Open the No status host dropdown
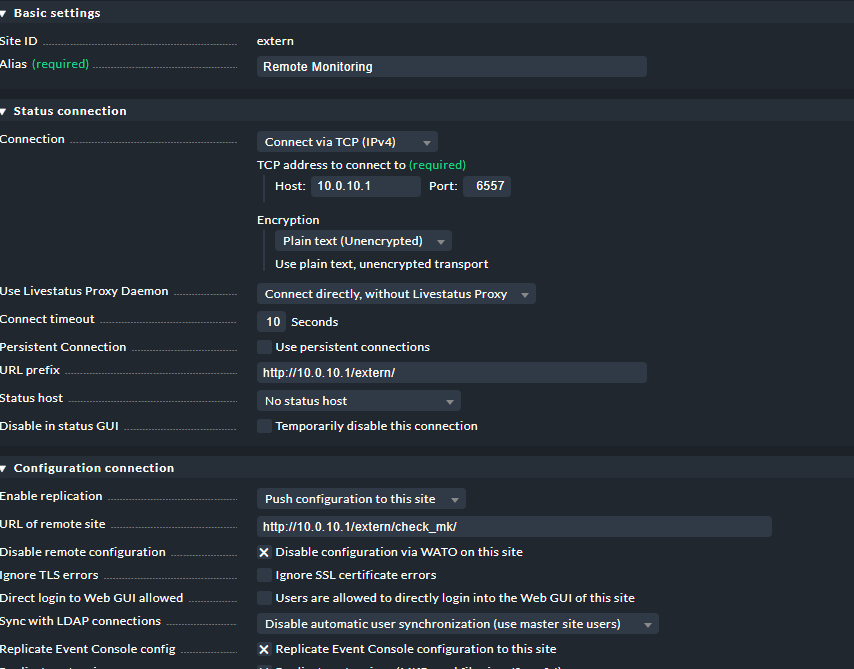The image size is (854, 669). tap(358, 401)
